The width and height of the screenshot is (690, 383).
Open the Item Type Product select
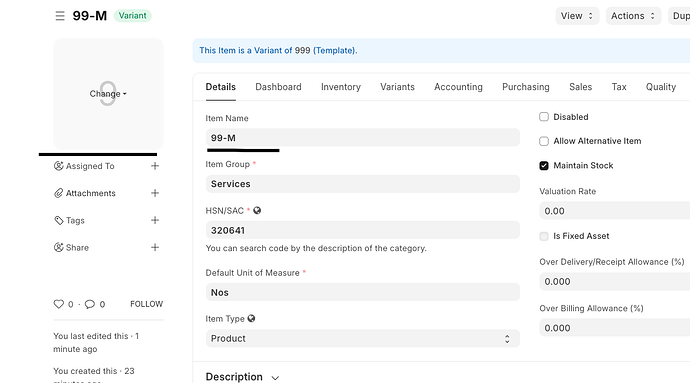363,339
